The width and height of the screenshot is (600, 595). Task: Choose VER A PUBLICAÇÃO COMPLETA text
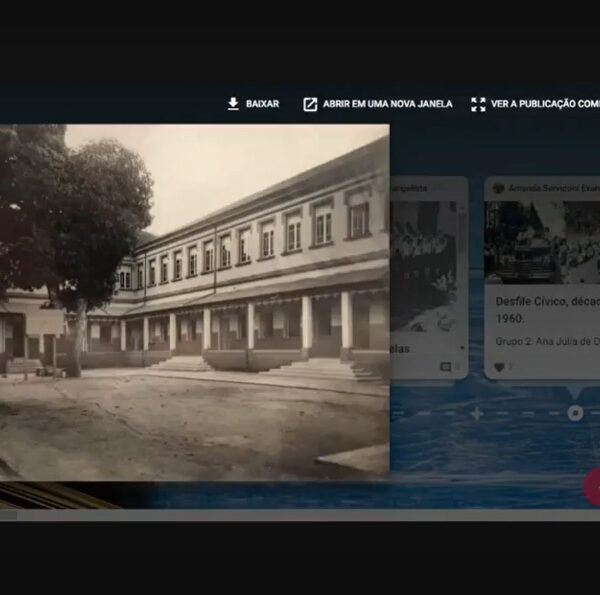[544, 104]
